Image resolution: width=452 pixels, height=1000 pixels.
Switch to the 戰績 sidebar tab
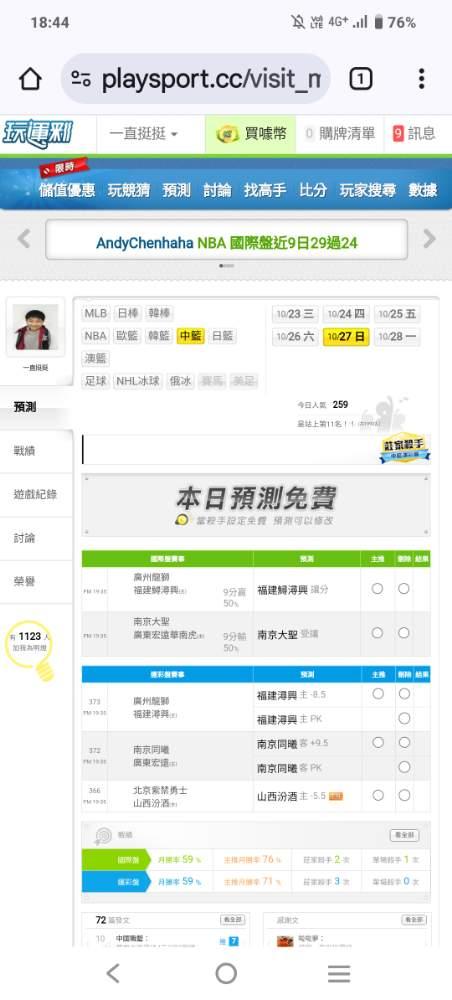pyautogui.click(x=36, y=451)
